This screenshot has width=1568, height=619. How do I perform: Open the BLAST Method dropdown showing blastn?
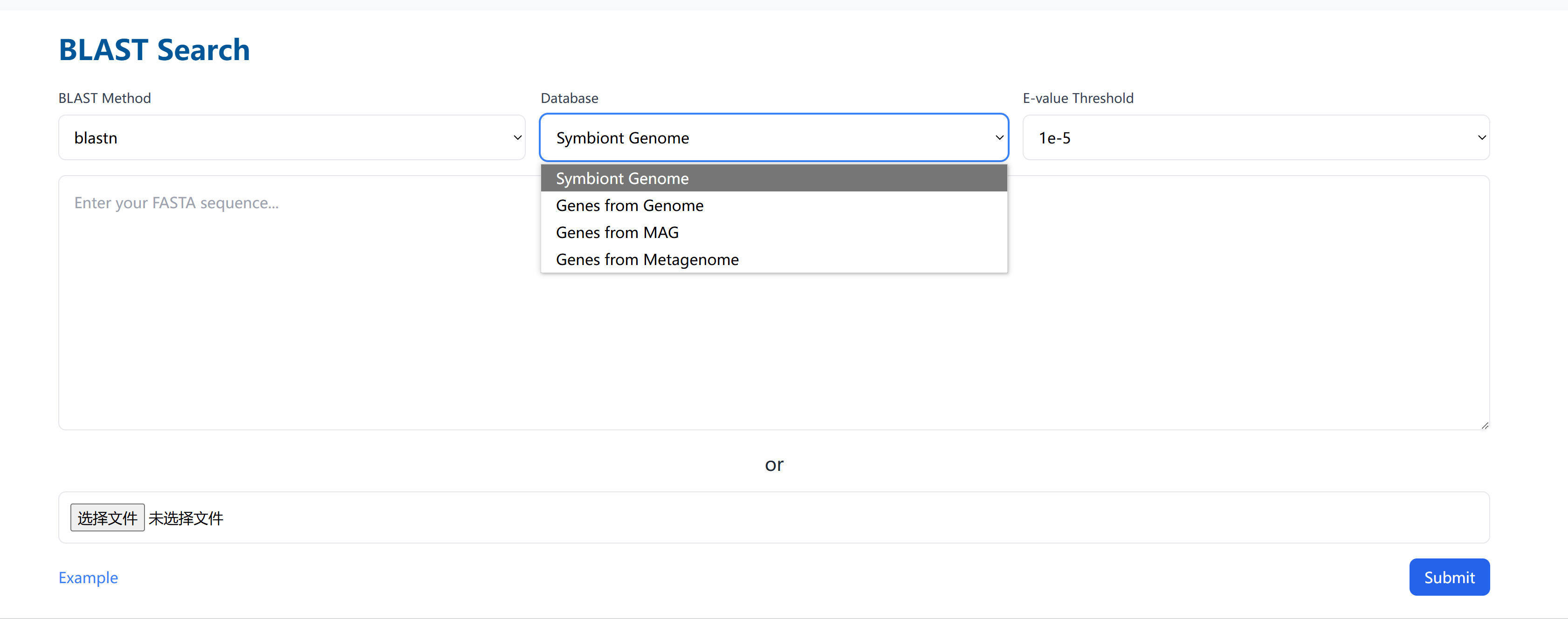point(292,137)
